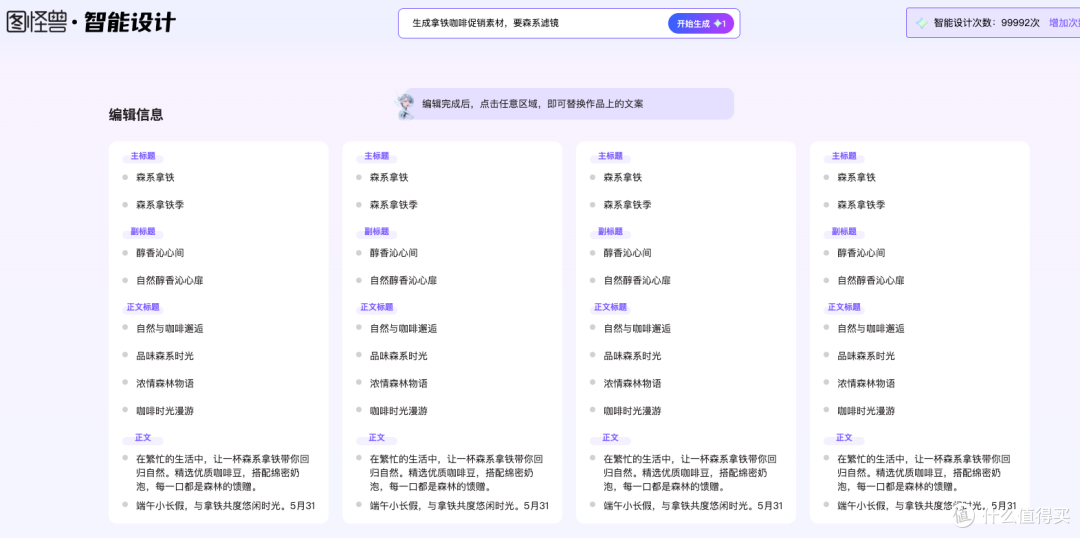Pick 醇香沁心间 in the third card
Viewport: 1080px width, 538px height.
[x=627, y=253]
